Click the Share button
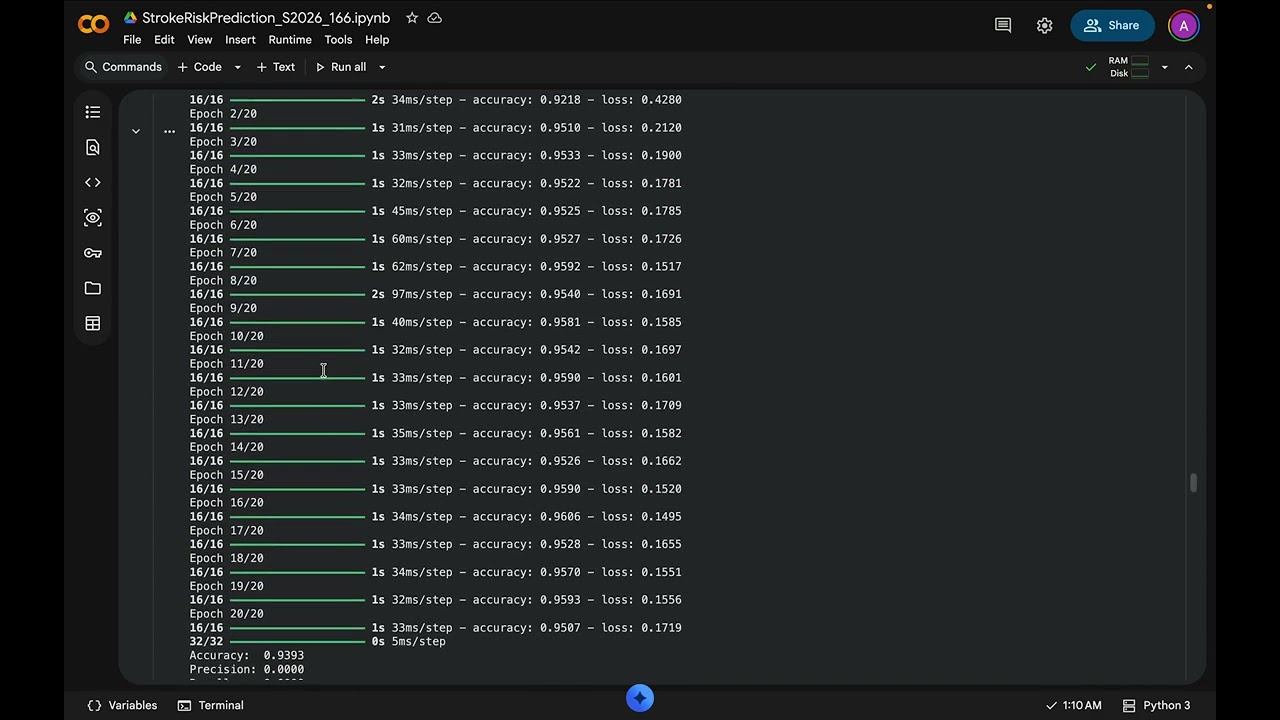 click(x=1112, y=26)
